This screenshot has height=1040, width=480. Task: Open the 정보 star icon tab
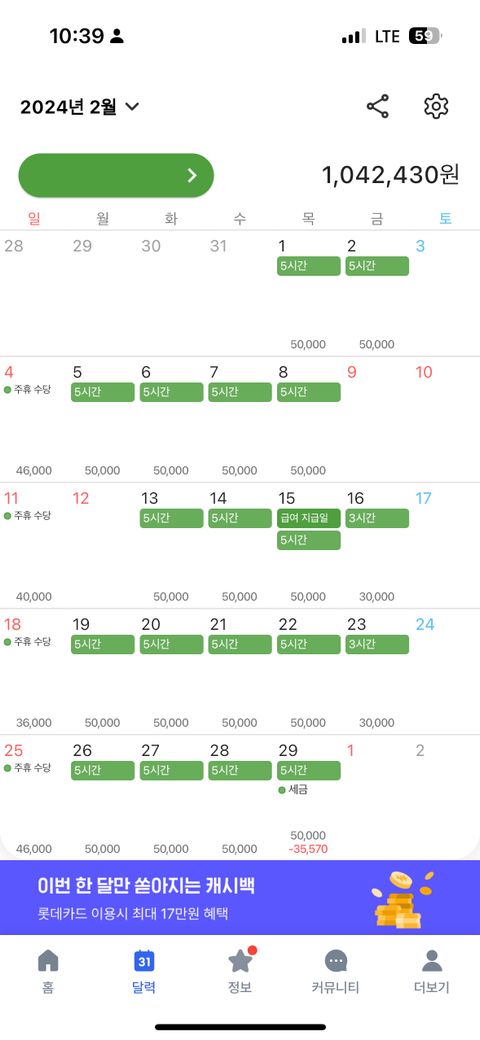[x=240, y=960]
